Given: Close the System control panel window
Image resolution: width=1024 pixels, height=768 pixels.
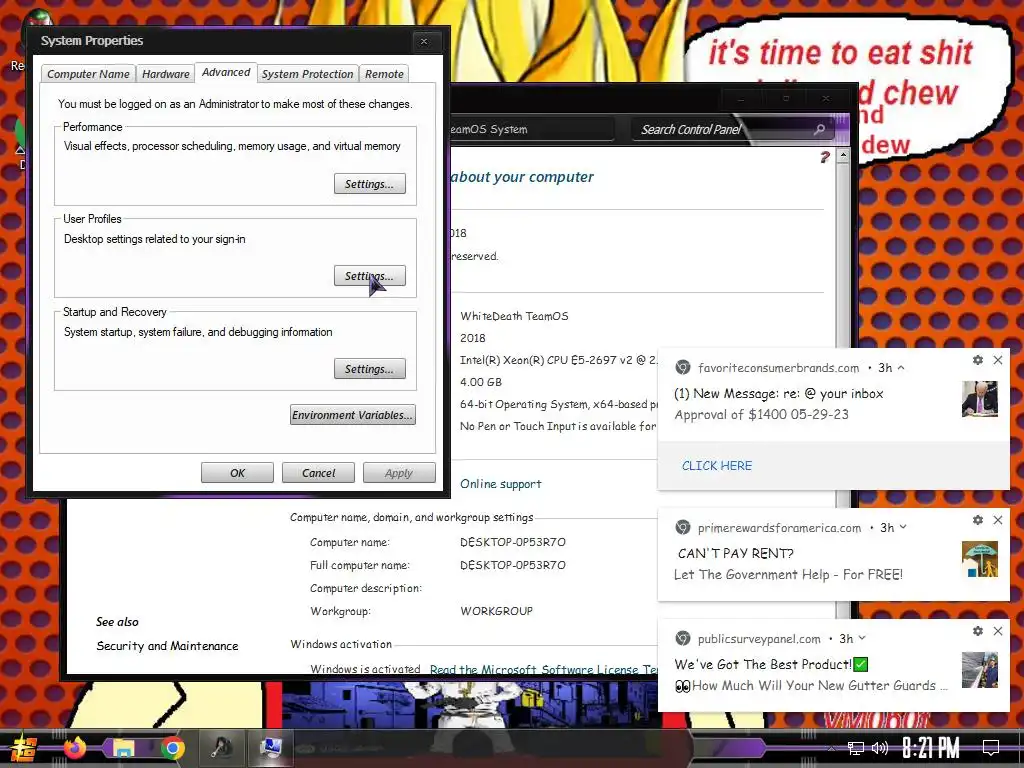Looking at the screenshot, I should click(x=826, y=99).
